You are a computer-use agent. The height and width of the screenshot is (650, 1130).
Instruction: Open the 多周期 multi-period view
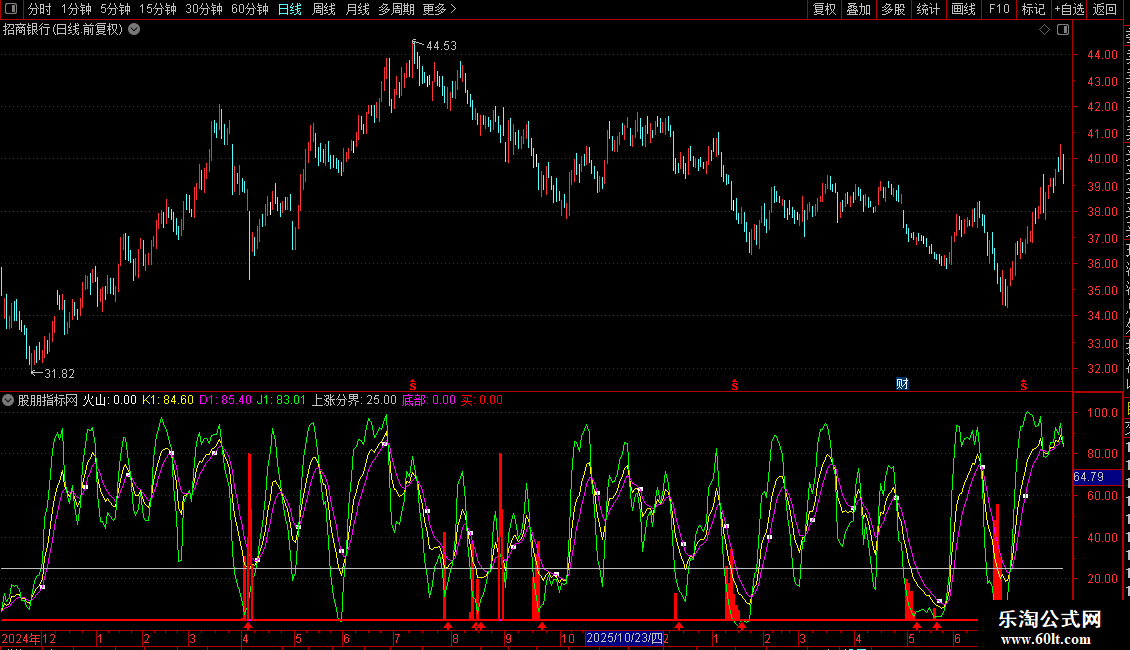[x=396, y=9]
